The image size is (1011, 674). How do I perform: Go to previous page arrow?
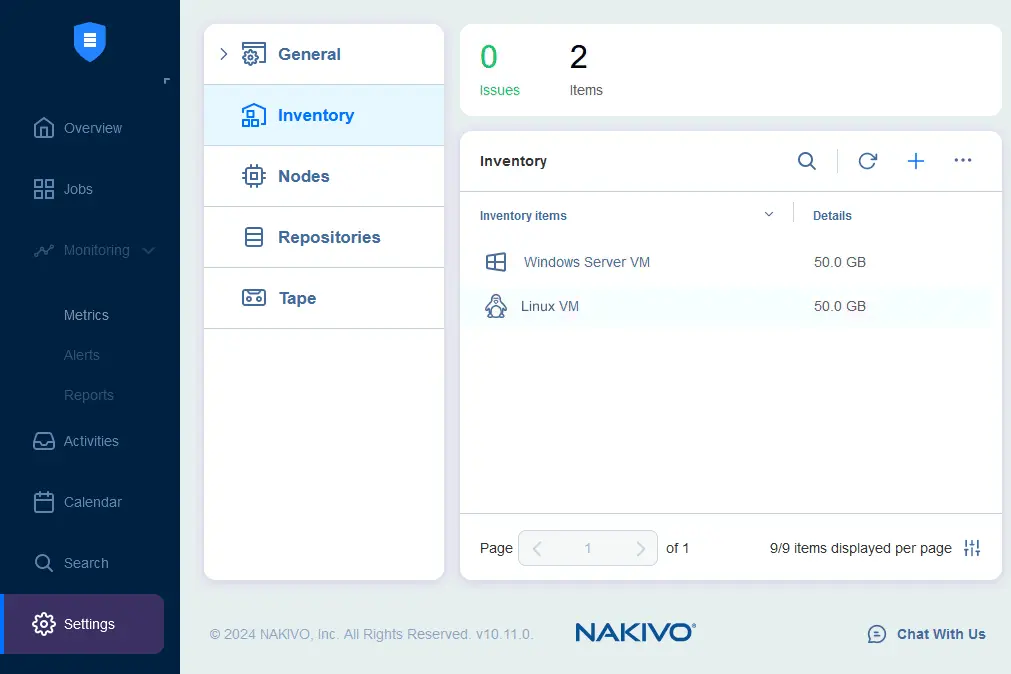coord(536,548)
